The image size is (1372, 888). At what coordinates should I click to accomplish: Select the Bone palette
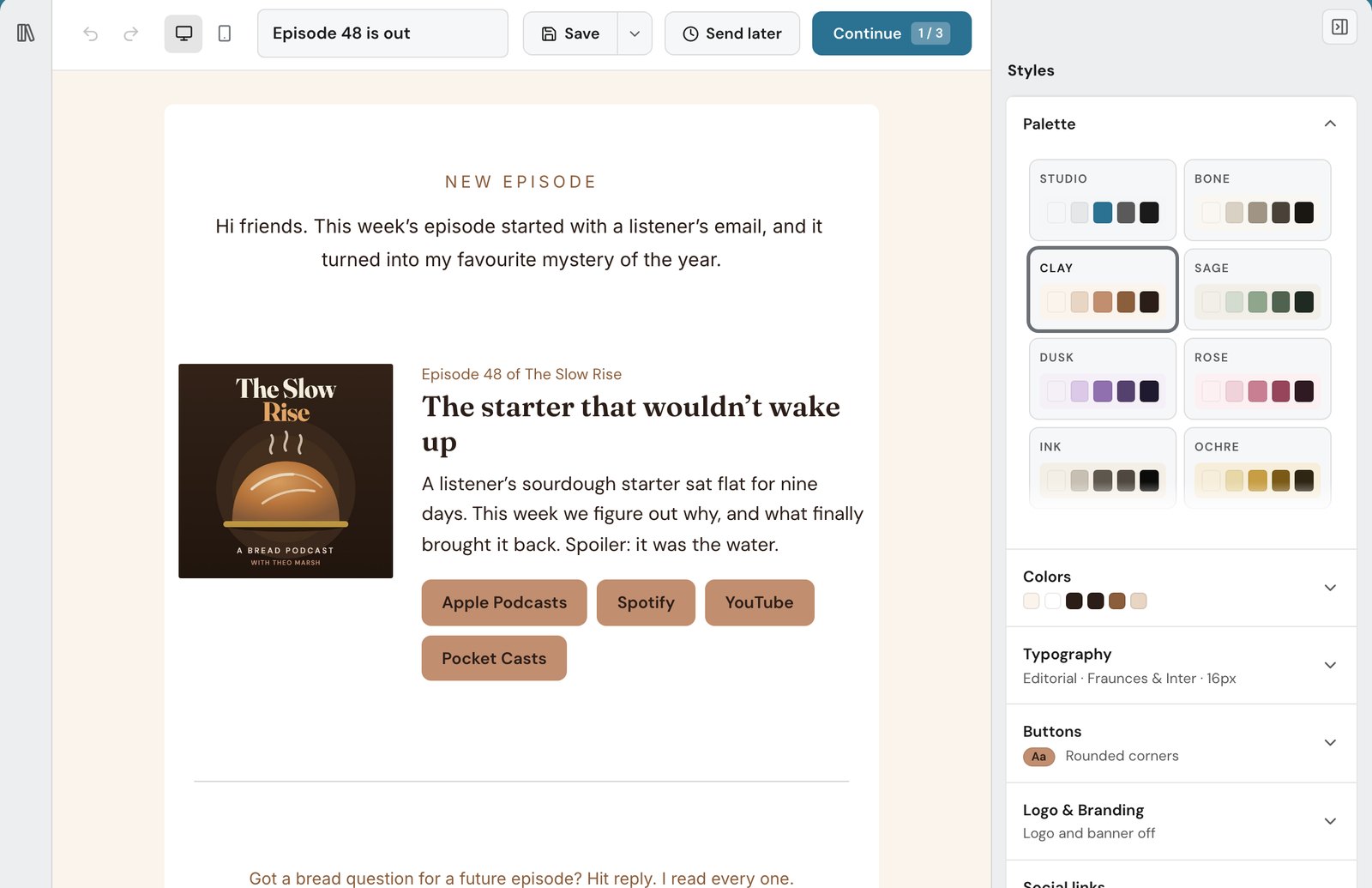1257,200
